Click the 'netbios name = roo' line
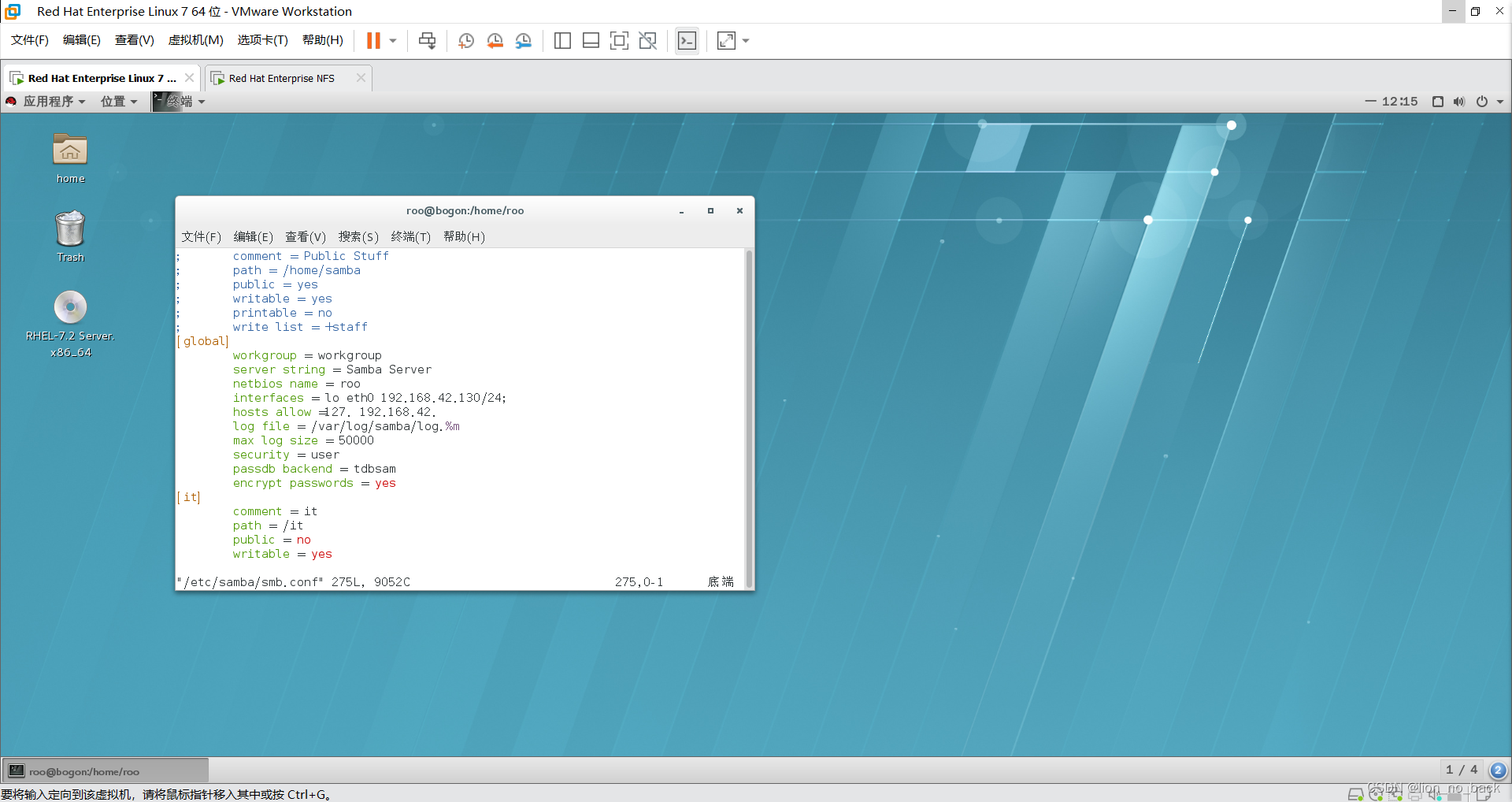Viewport: 1512px width, 802px height. (296, 384)
